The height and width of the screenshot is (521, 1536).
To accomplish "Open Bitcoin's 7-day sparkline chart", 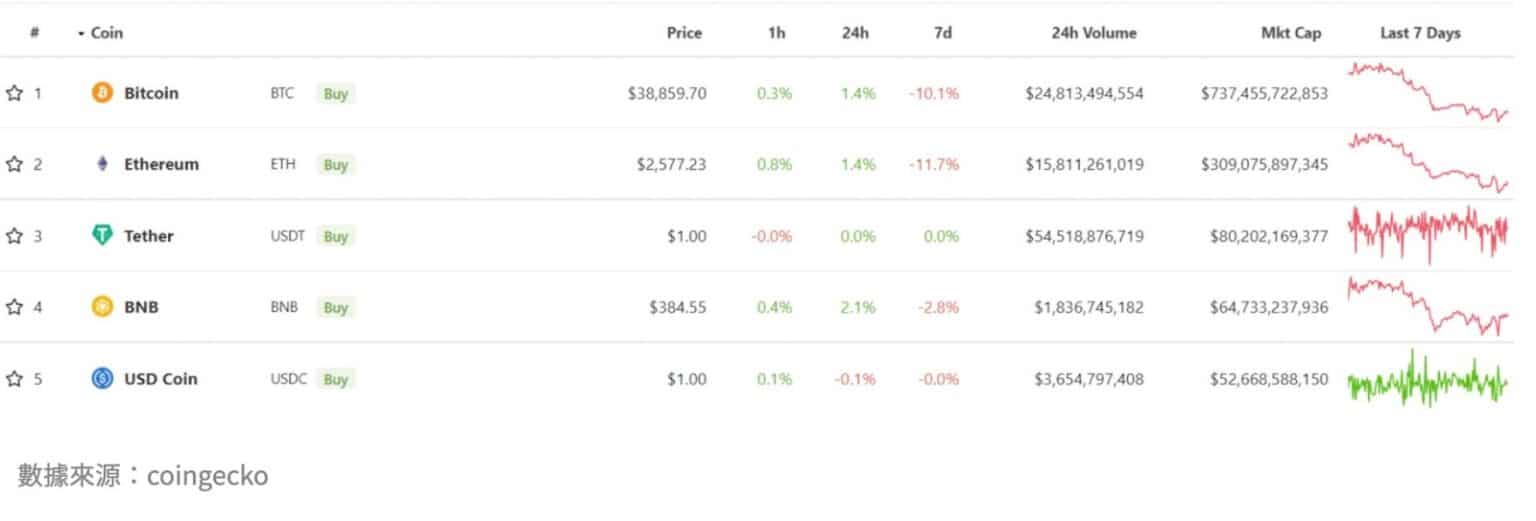I will click(x=1427, y=92).
